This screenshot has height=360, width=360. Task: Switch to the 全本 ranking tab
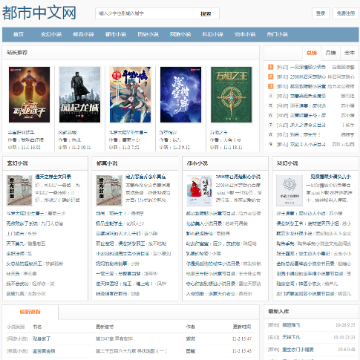(x=350, y=53)
